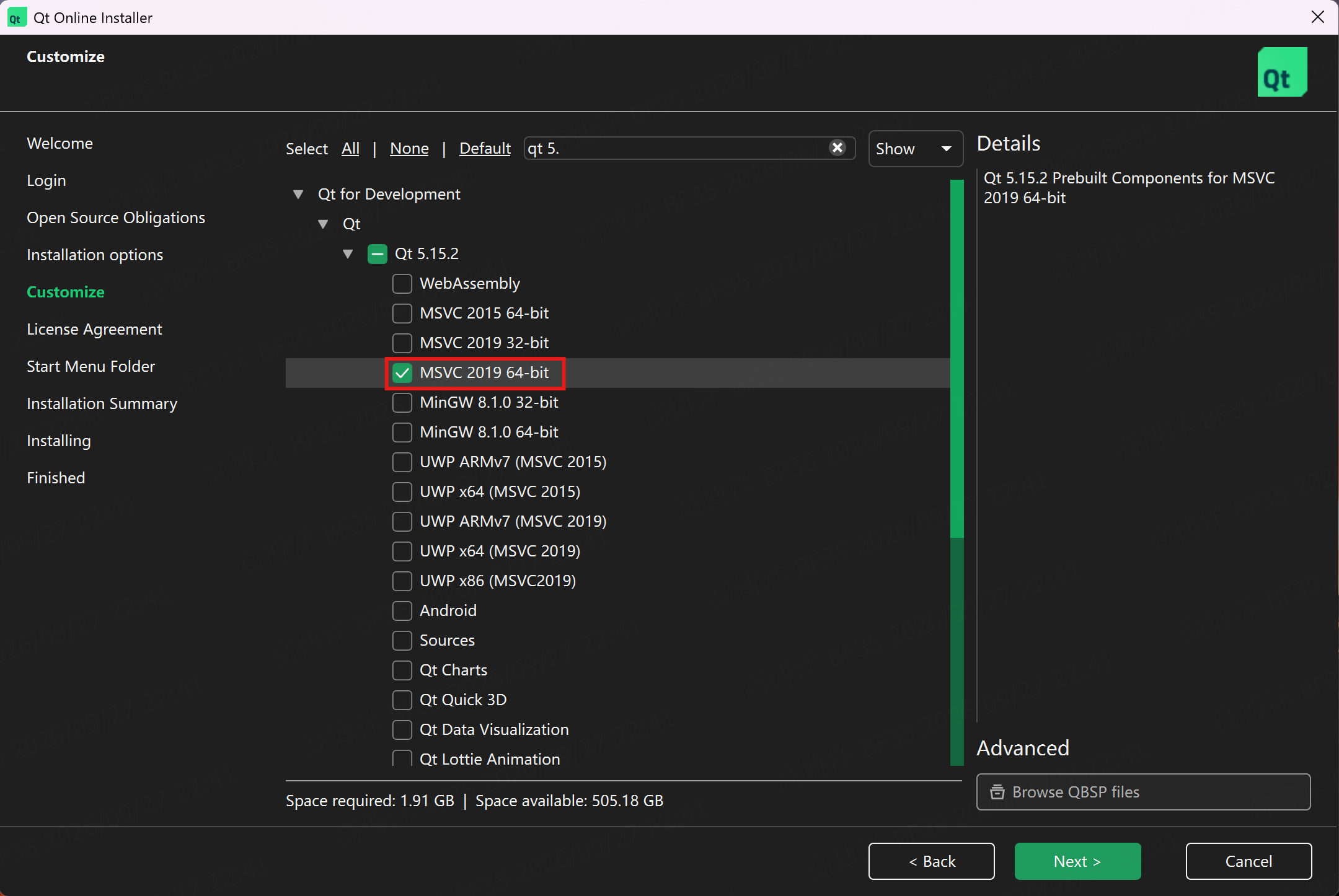The height and width of the screenshot is (896, 1339).
Task: Open the Installation Summary step
Action: 102,403
